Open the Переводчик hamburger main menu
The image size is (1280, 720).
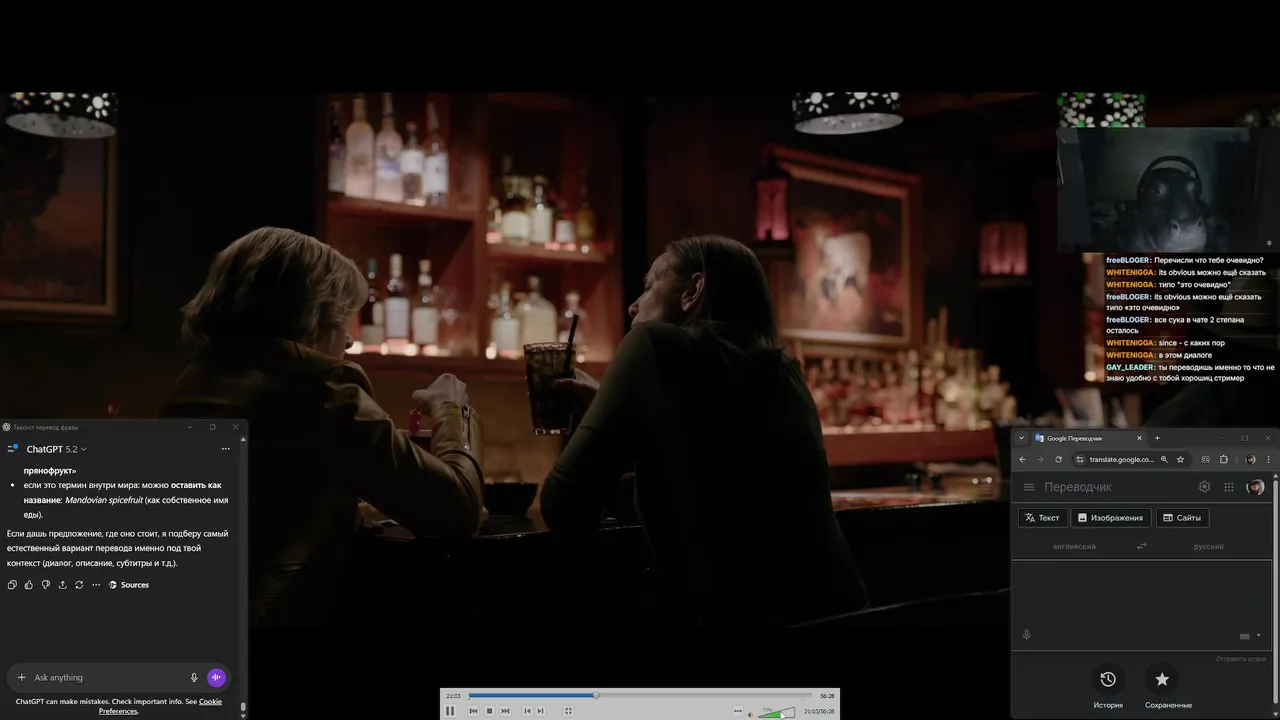click(x=1029, y=487)
